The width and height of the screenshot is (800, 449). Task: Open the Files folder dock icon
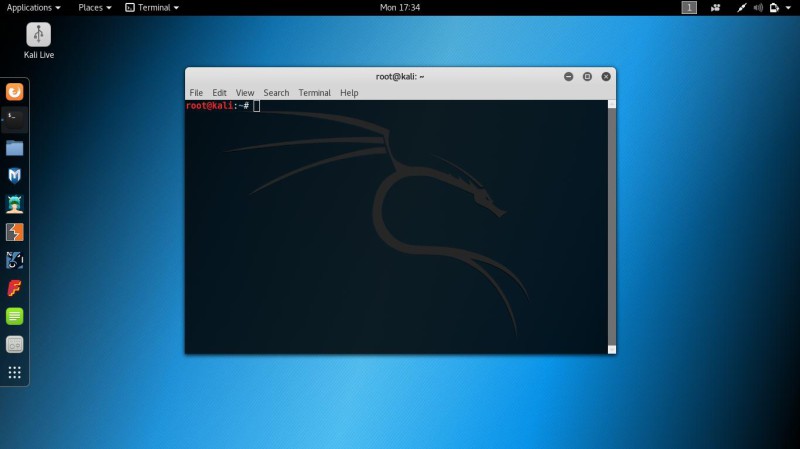14,148
